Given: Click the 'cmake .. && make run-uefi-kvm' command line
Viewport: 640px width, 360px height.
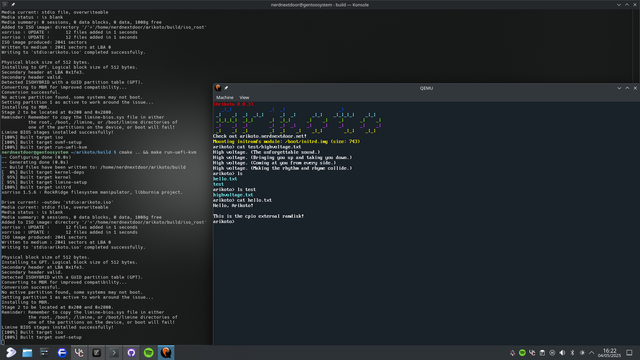Looking at the screenshot, I should tap(158, 152).
